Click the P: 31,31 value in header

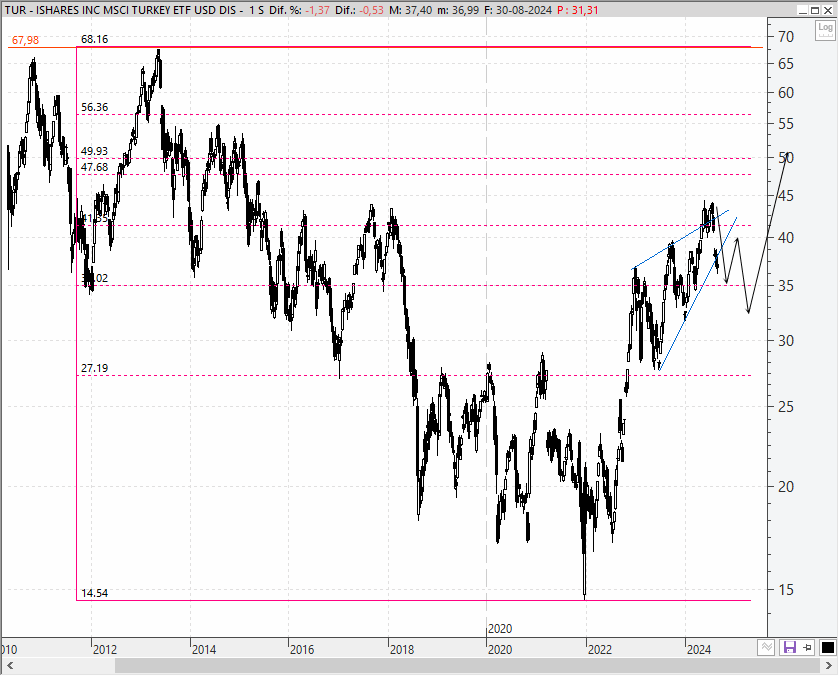(577, 10)
